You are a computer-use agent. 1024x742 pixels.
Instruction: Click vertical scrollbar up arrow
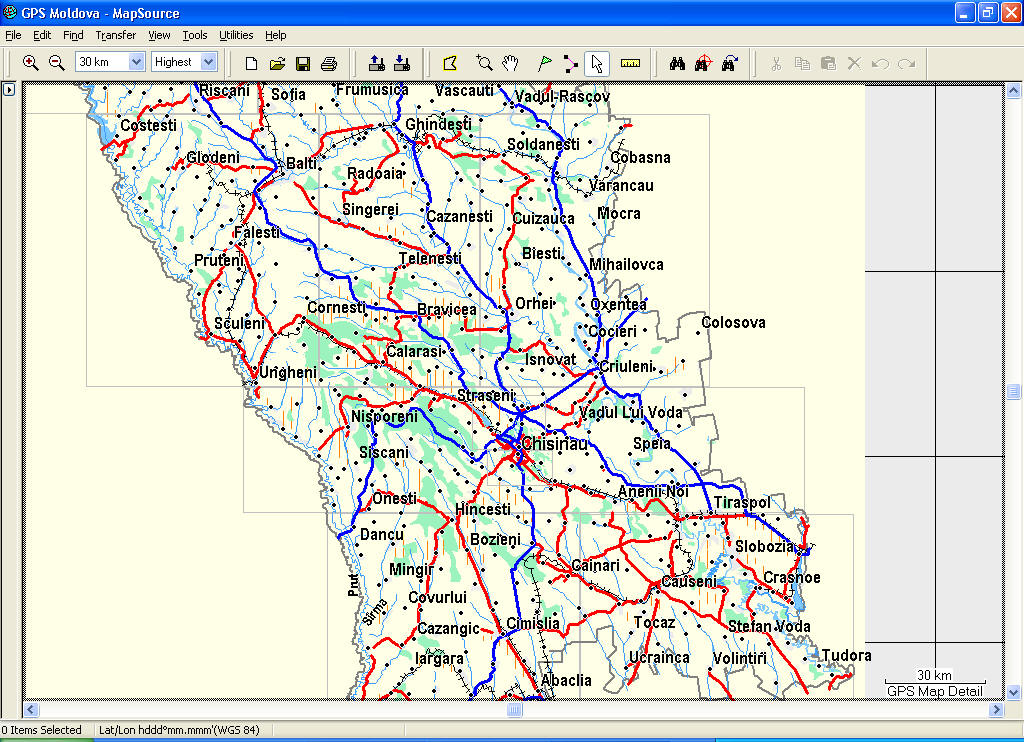(x=1013, y=91)
